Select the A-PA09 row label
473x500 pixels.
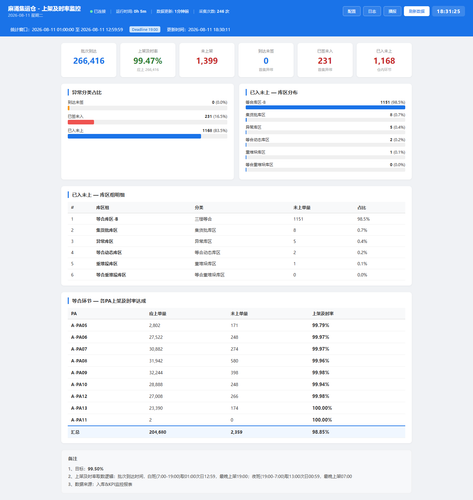tap(79, 373)
